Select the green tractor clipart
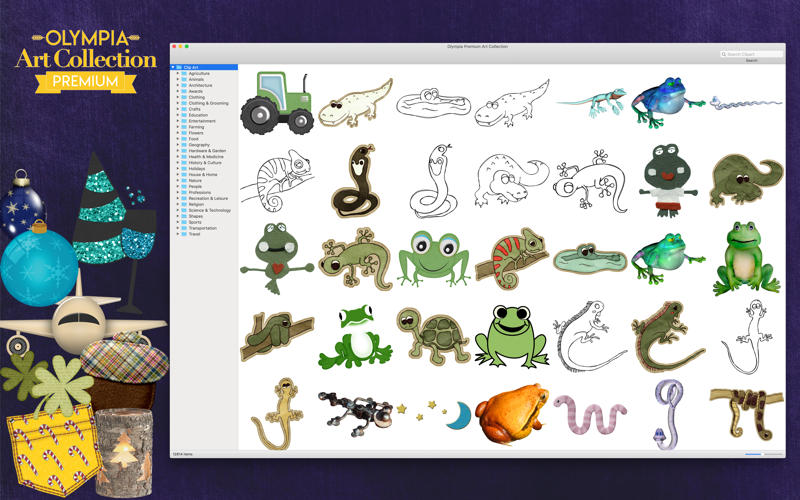The image size is (800, 500). (x=277, y=103)
